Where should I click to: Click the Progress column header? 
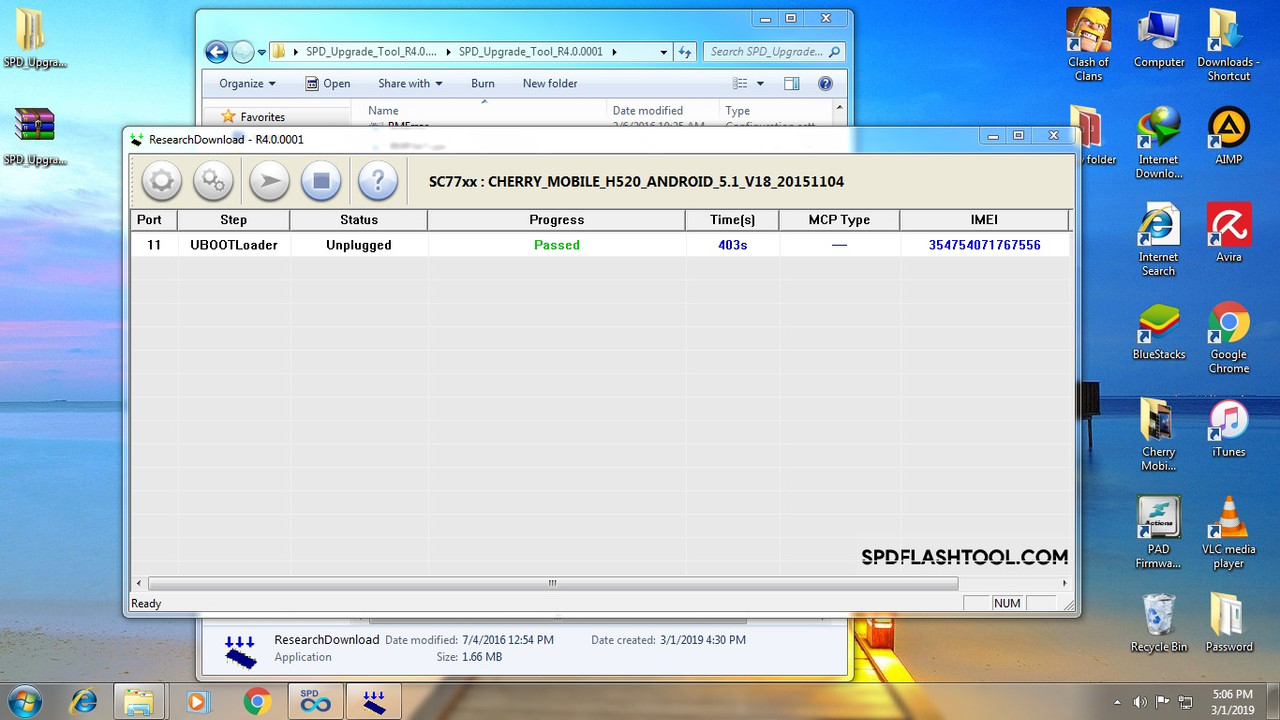coord(557,220)
